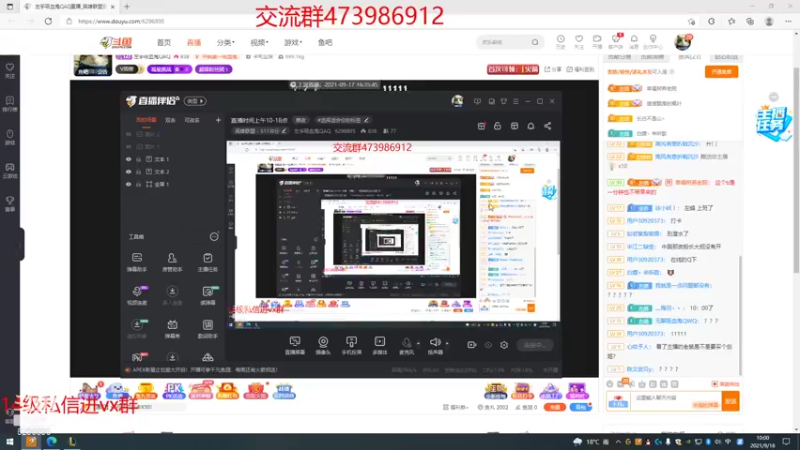Open Windows Start menu
This screenshot has height=450, width=800.
point(10,442)
